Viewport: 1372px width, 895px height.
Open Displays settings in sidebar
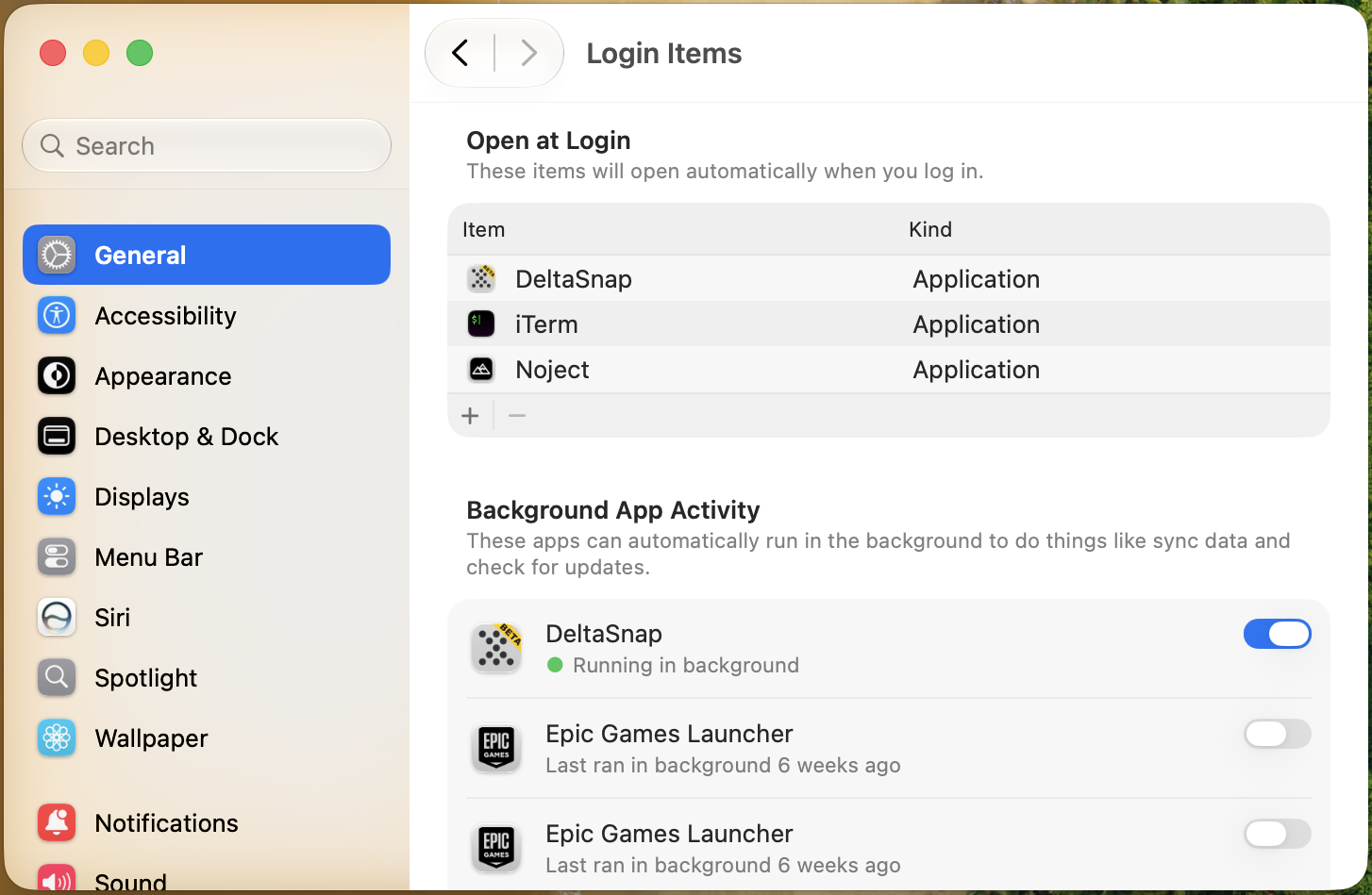click(x=207, y=496)
